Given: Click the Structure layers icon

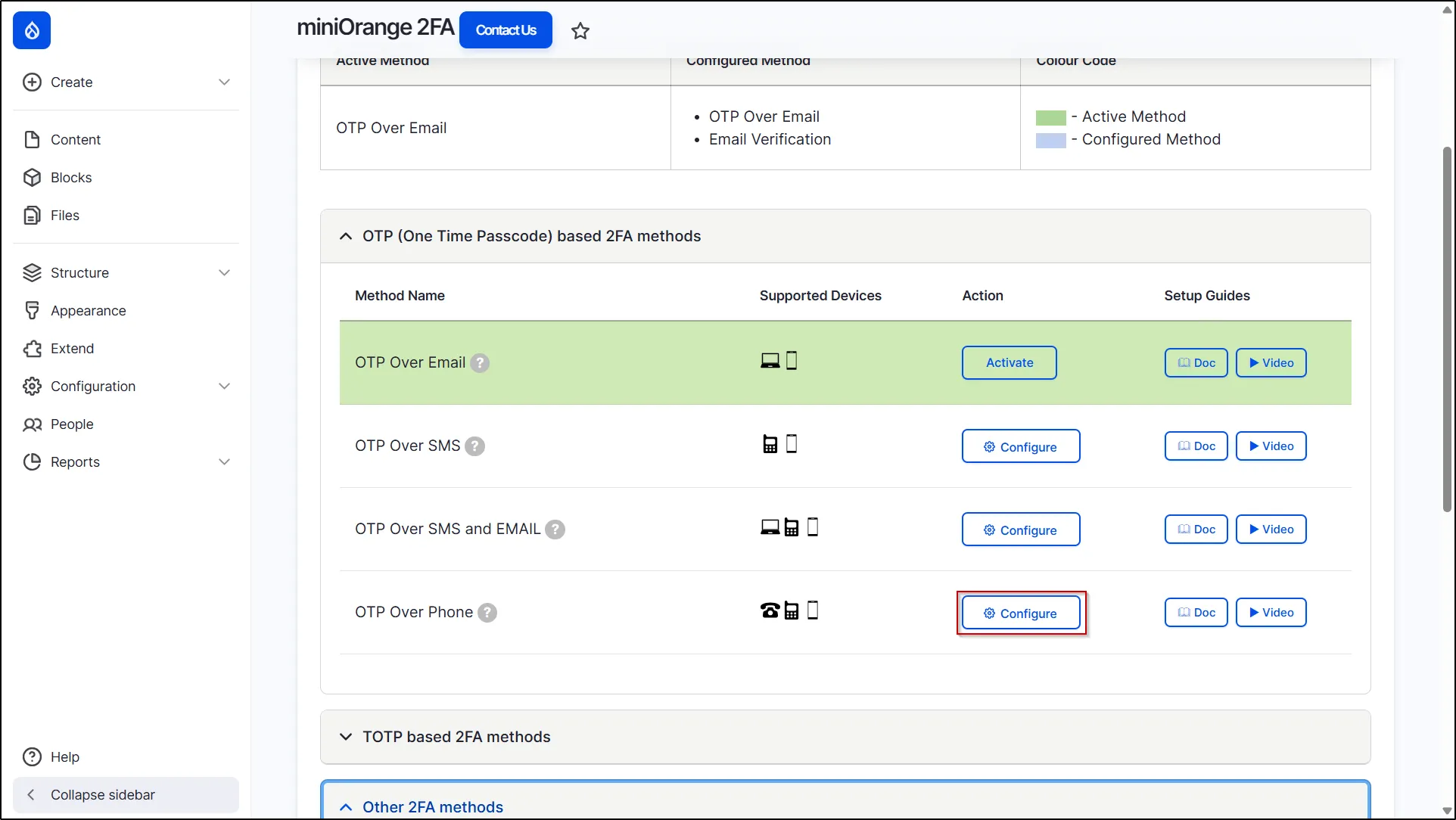Looking at the screenshot, I should click(x=32, y=272).
